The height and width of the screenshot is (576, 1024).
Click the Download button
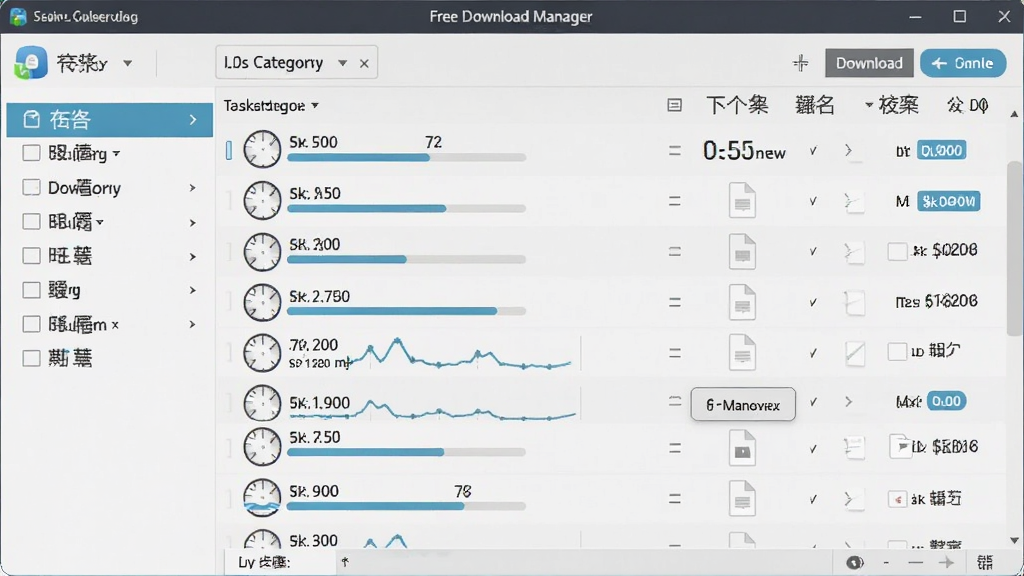pyautogui.click(x=869, y=63)
